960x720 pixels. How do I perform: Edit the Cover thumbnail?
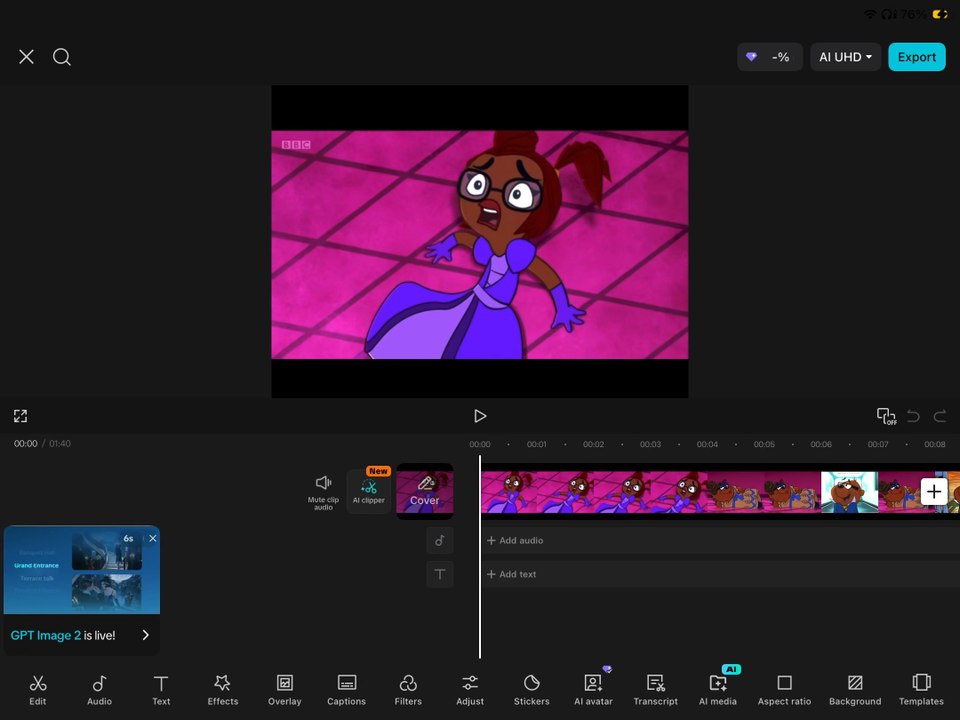[425, 492]
